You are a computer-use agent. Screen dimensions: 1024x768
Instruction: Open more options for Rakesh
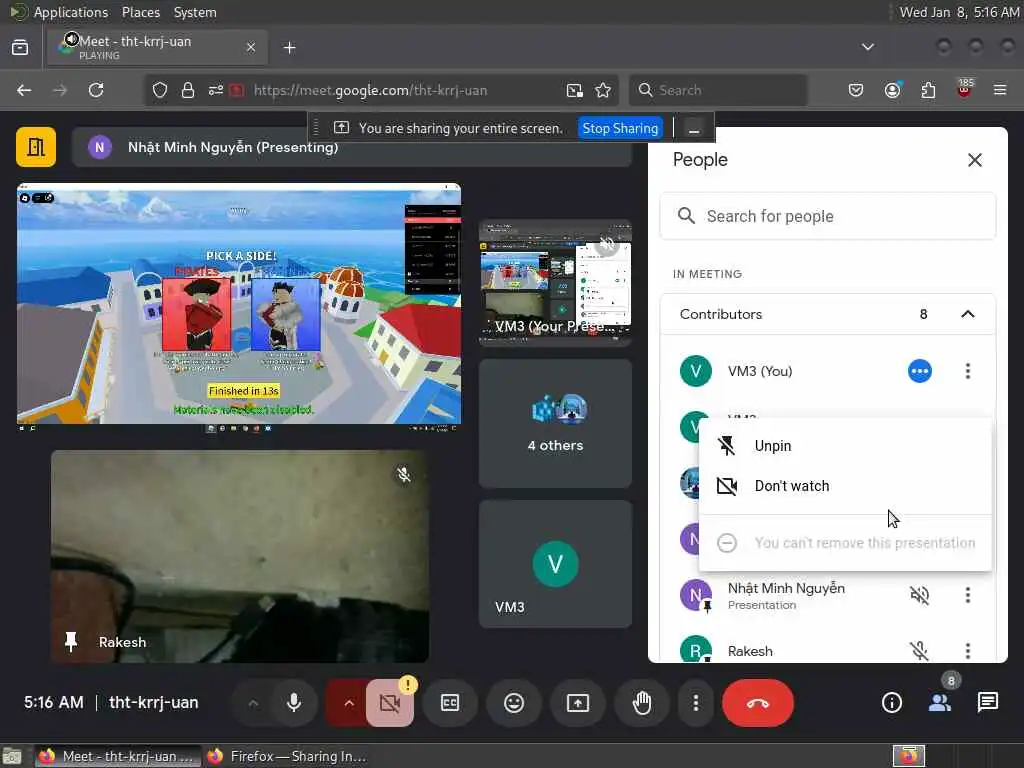click(968, 651)
